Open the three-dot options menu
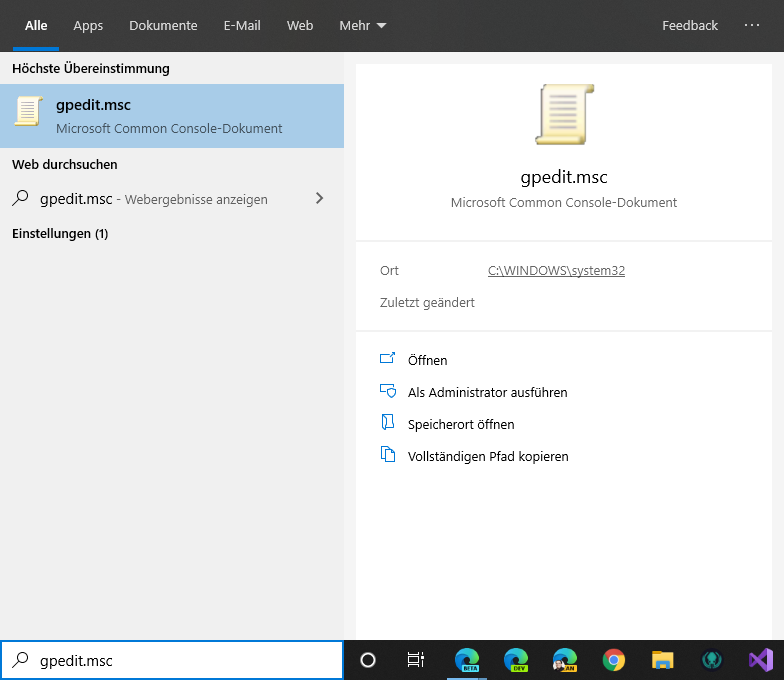 click(752, 26)
